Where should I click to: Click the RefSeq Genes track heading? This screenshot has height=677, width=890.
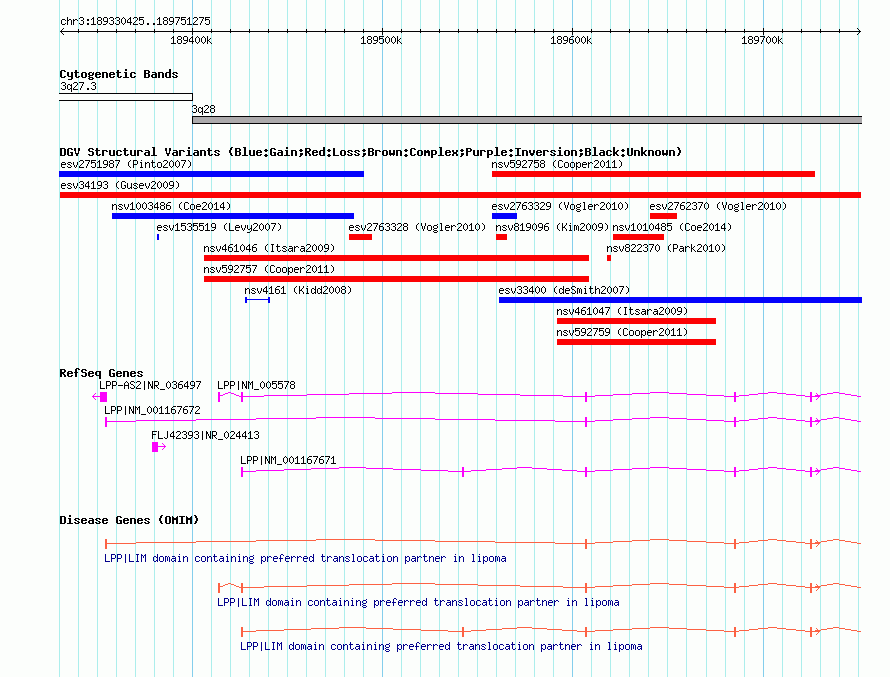coord(101,373)
